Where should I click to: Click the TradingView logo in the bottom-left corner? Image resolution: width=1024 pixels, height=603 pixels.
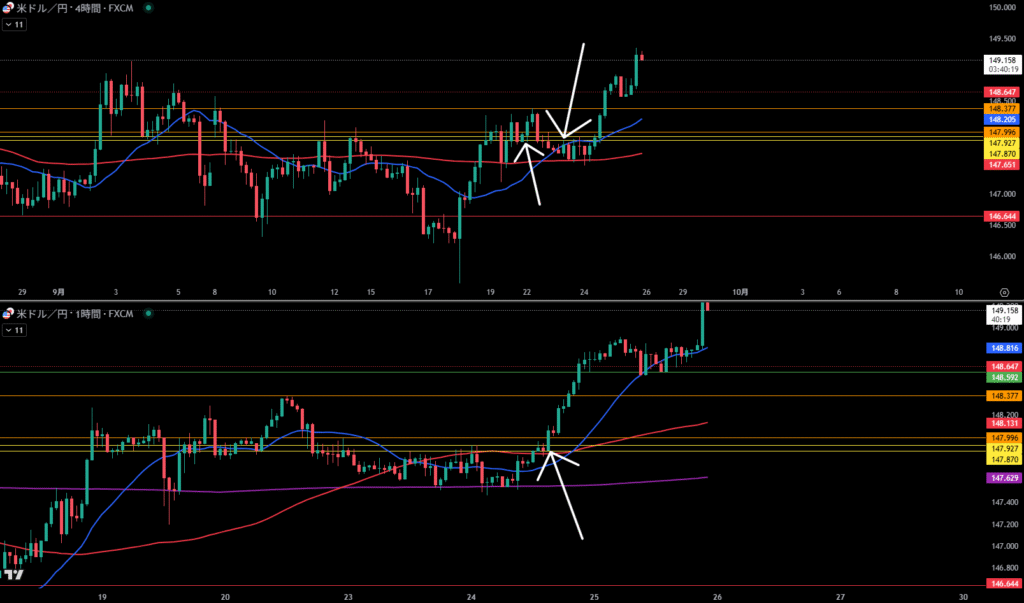coord(13,576)
